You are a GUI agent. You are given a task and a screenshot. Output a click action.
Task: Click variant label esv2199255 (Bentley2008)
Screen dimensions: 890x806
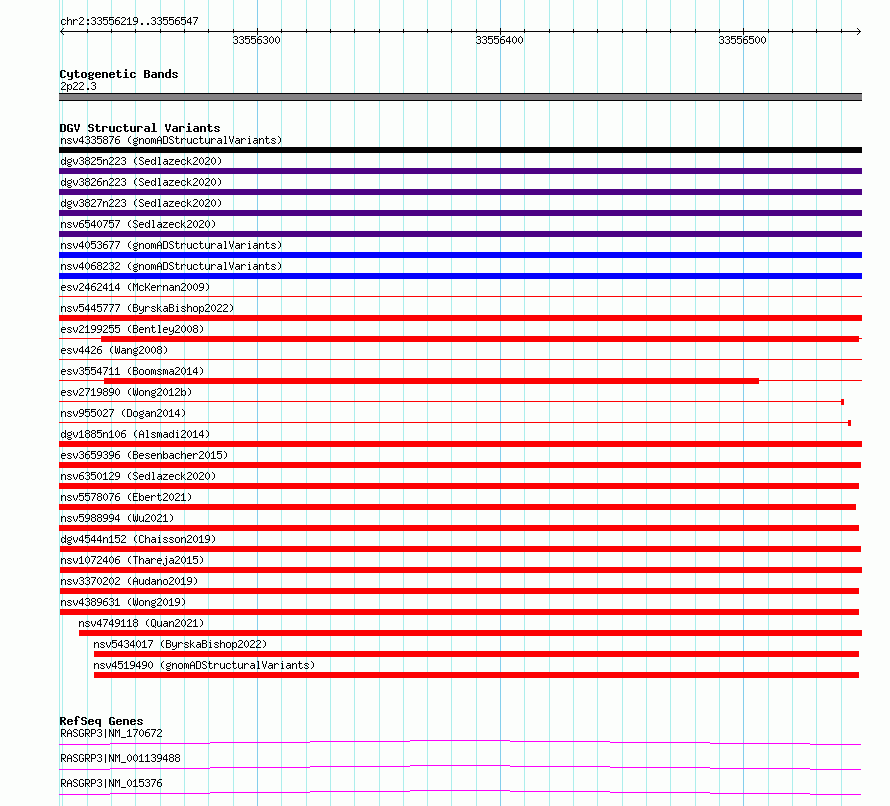132,329
